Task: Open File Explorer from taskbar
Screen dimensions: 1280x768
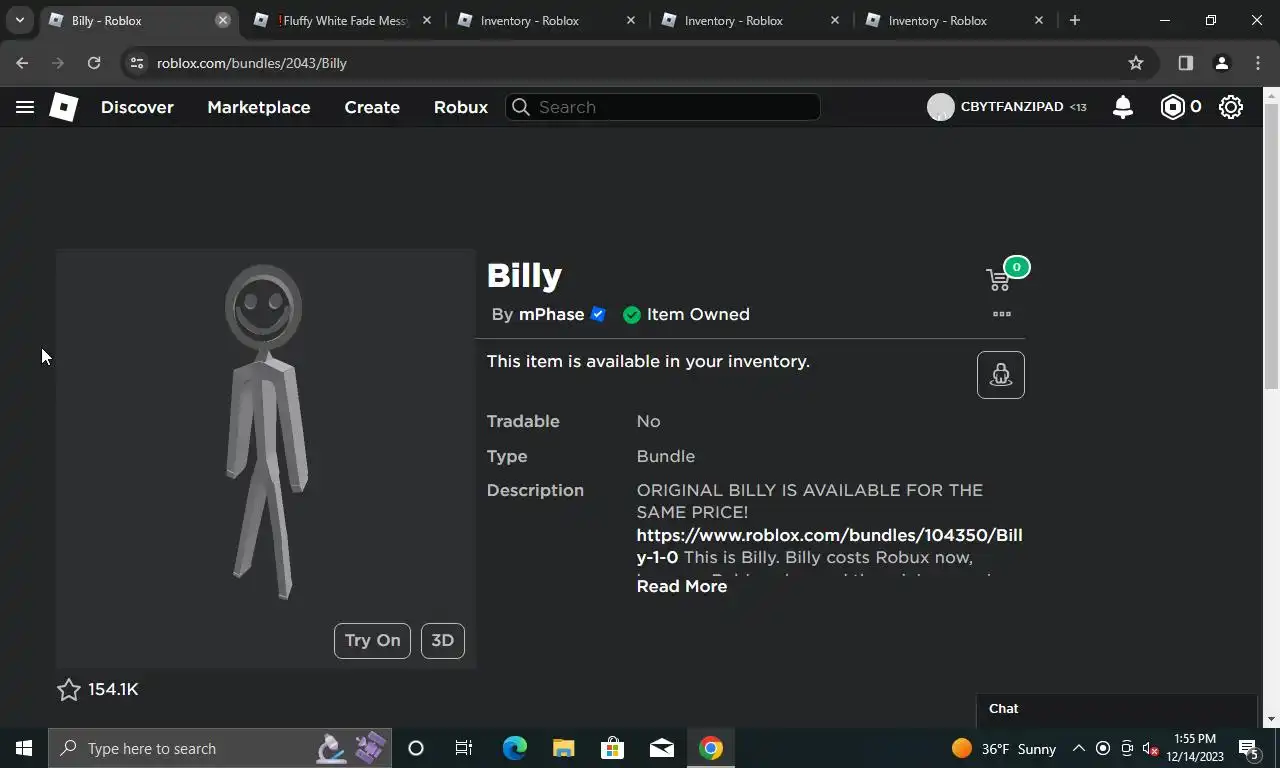Action: (563, 748)
